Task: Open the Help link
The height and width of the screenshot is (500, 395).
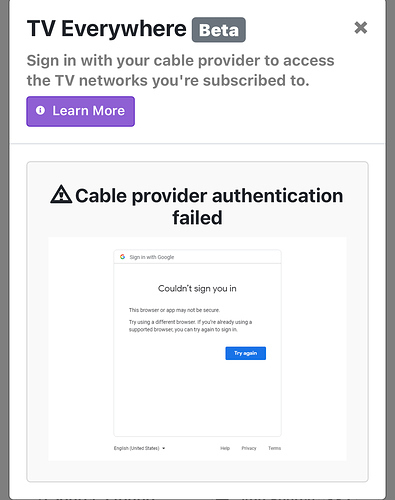Action: 225,448
